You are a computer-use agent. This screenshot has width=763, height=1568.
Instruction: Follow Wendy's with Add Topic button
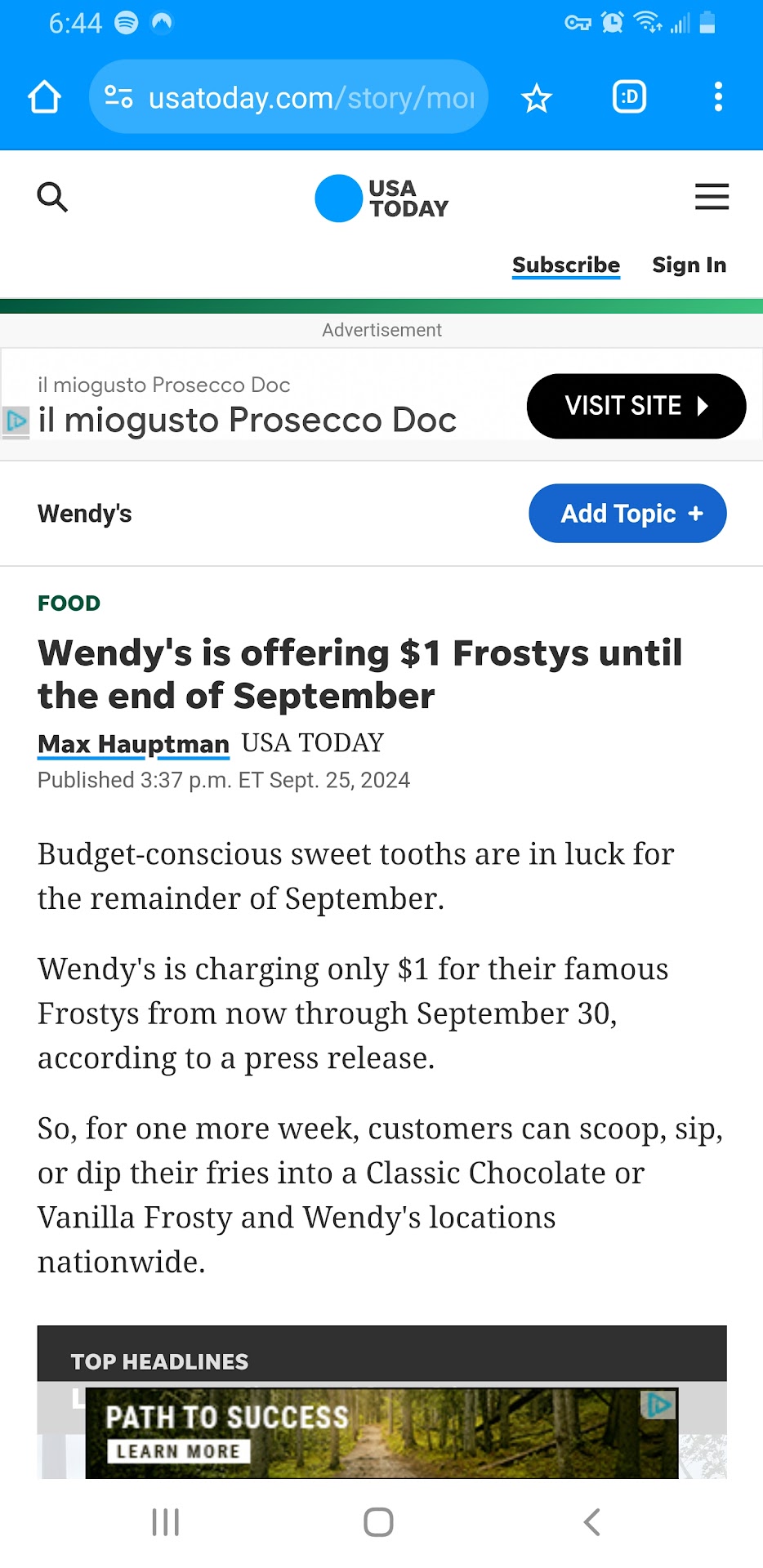pyautogui.click(x=627, y=514)
